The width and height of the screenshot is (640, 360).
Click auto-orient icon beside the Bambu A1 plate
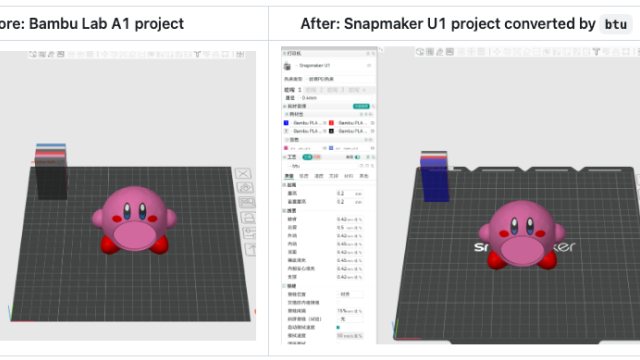(245, 188)
